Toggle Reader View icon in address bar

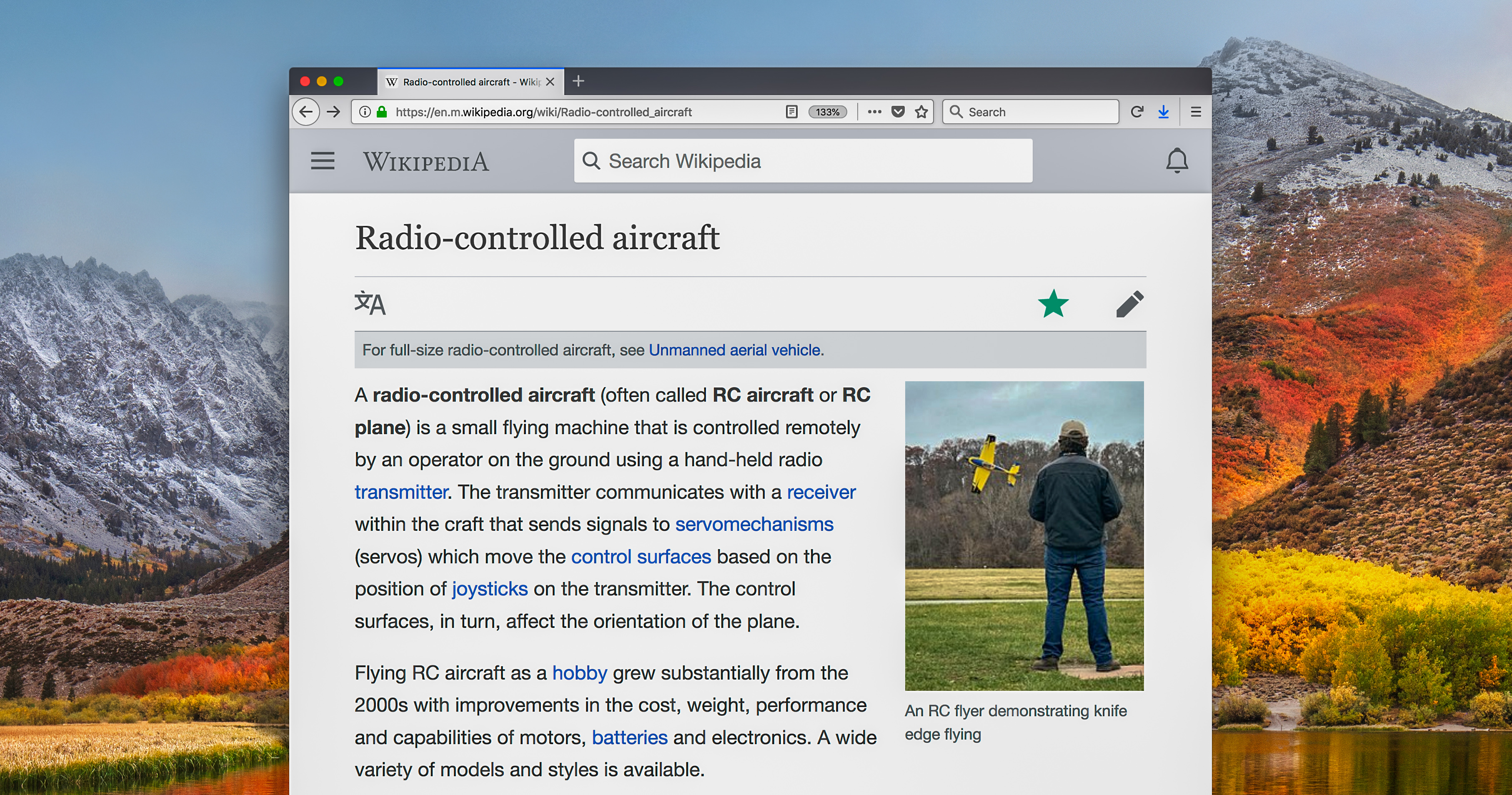pos(791,112)
